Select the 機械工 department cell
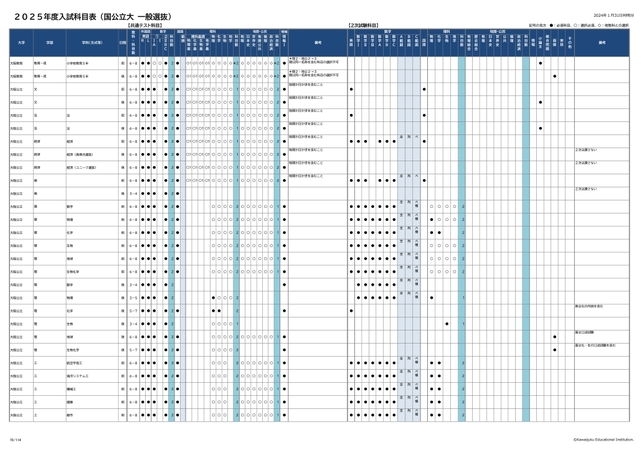This screenshot has width=644, height=455. [x=72, y=389]
